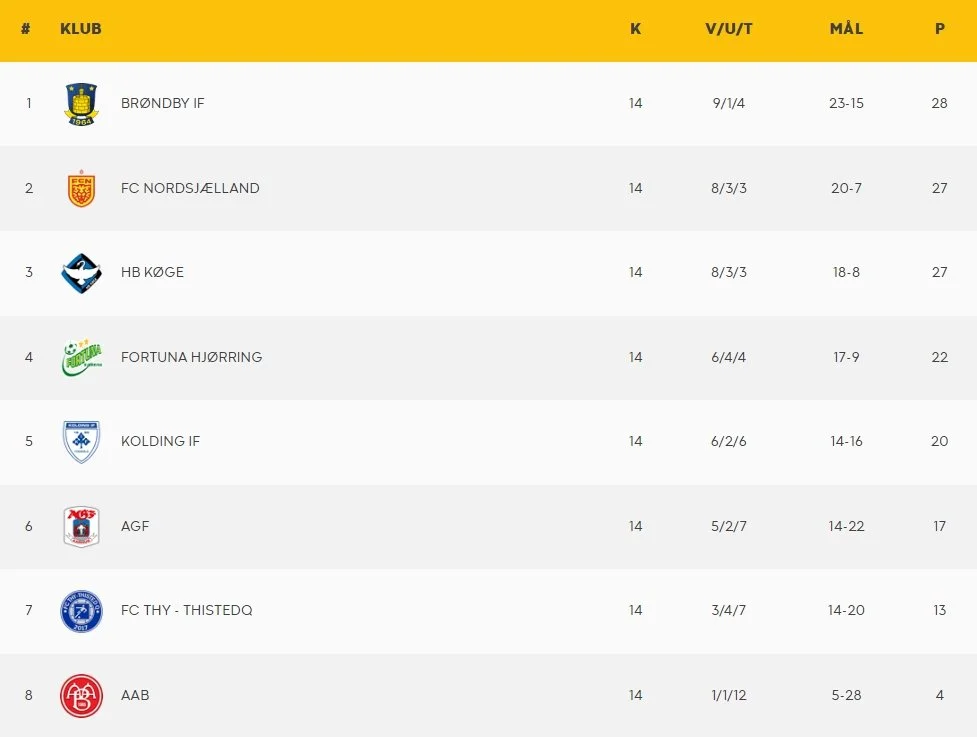Click rank number 1 for Brøndby IF
977x737 pixels.
pos(29,103)
